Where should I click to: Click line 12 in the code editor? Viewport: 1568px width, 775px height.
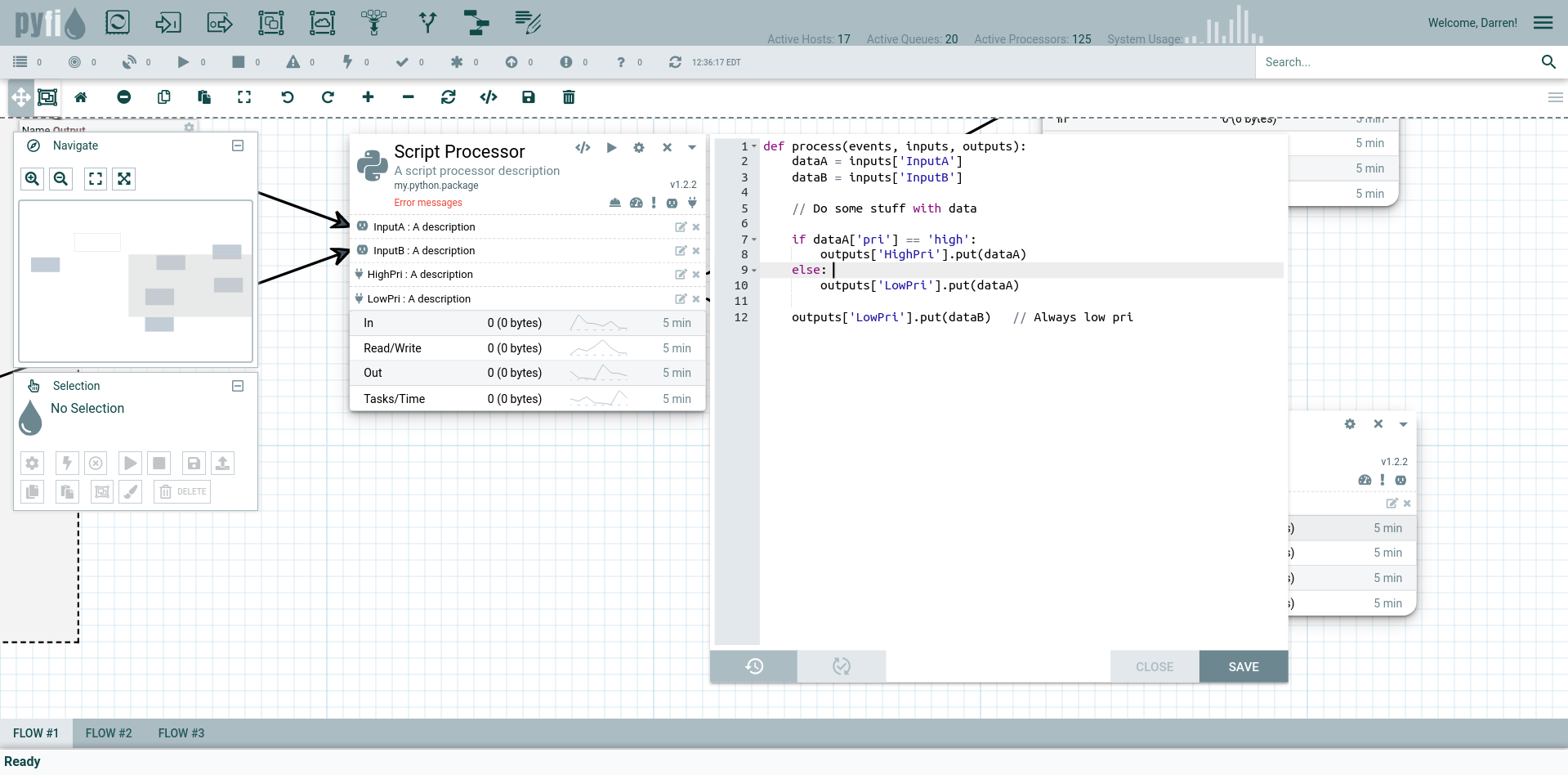(x=1021, y=317)
